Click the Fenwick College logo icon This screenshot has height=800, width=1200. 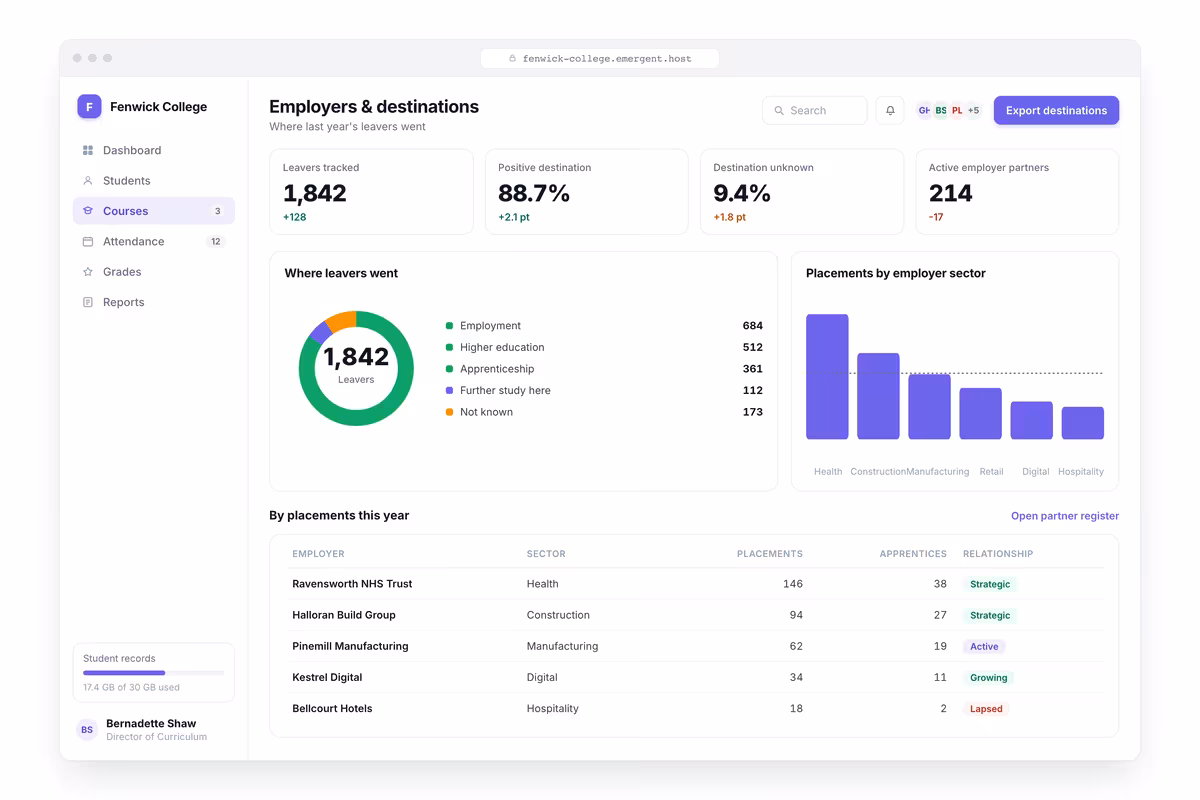click(x=89, y=107)
